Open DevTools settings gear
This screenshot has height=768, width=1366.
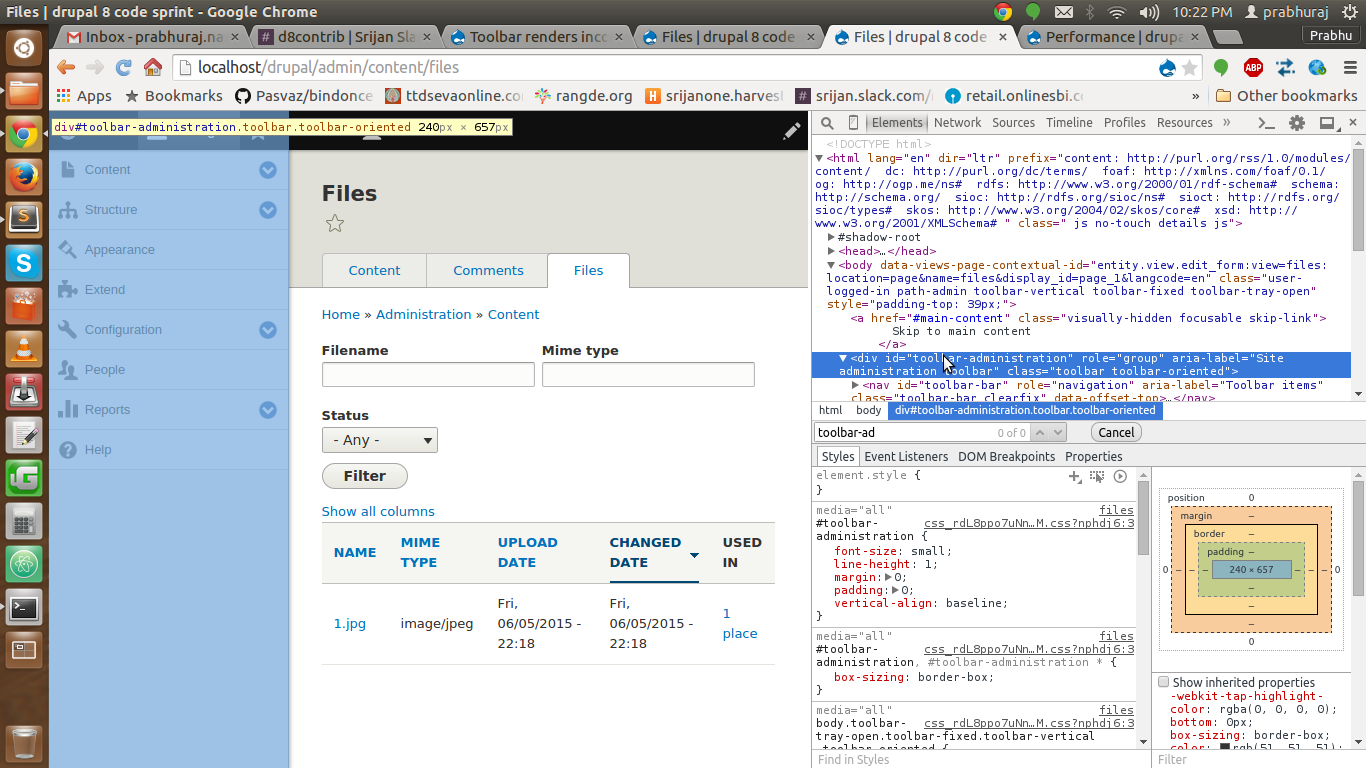pyautogui.click(x=1297, y=123)
